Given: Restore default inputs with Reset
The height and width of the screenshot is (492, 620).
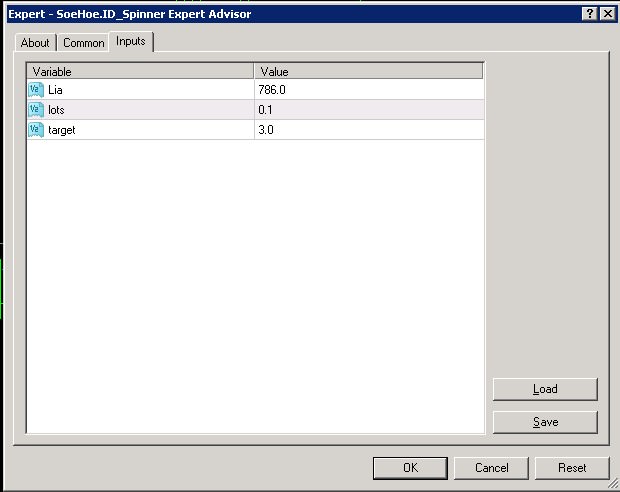Looking at the screenshot, I should (572, 468).
